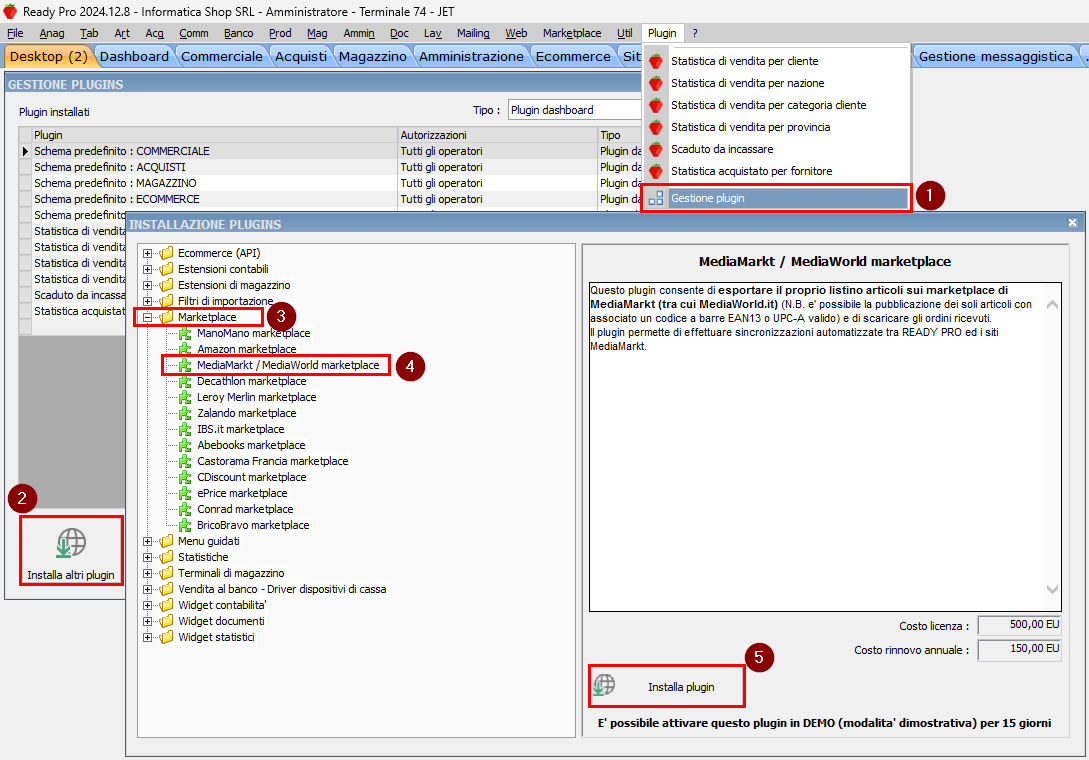Click the Costo licenza value field
The width and height of the screenshot is (1089, 760).
1019,625
